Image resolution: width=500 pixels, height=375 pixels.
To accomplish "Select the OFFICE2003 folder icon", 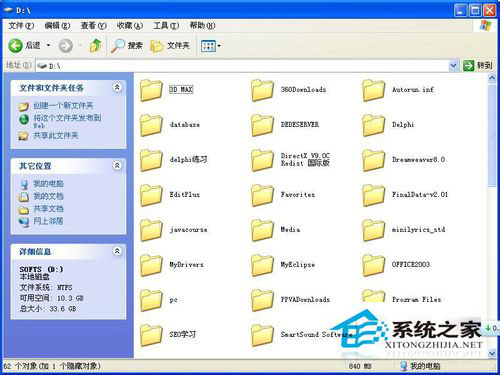I will pyautogui.click(x=373, y=265).
